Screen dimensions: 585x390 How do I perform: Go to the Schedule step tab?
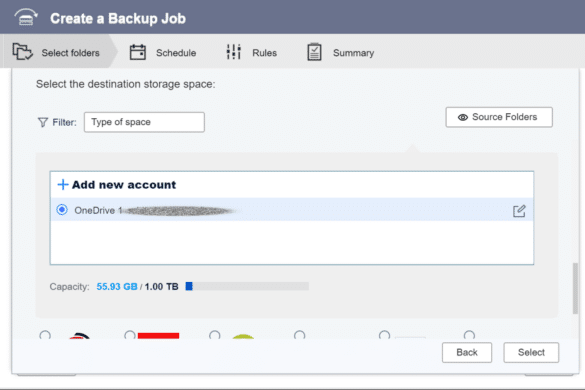[163, 53]
